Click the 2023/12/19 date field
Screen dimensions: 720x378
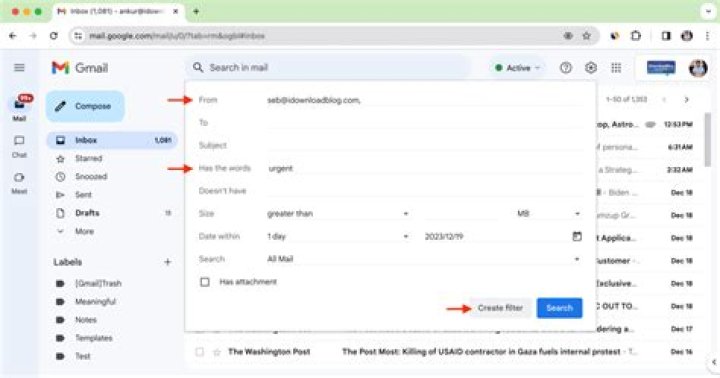click(496, 237)
